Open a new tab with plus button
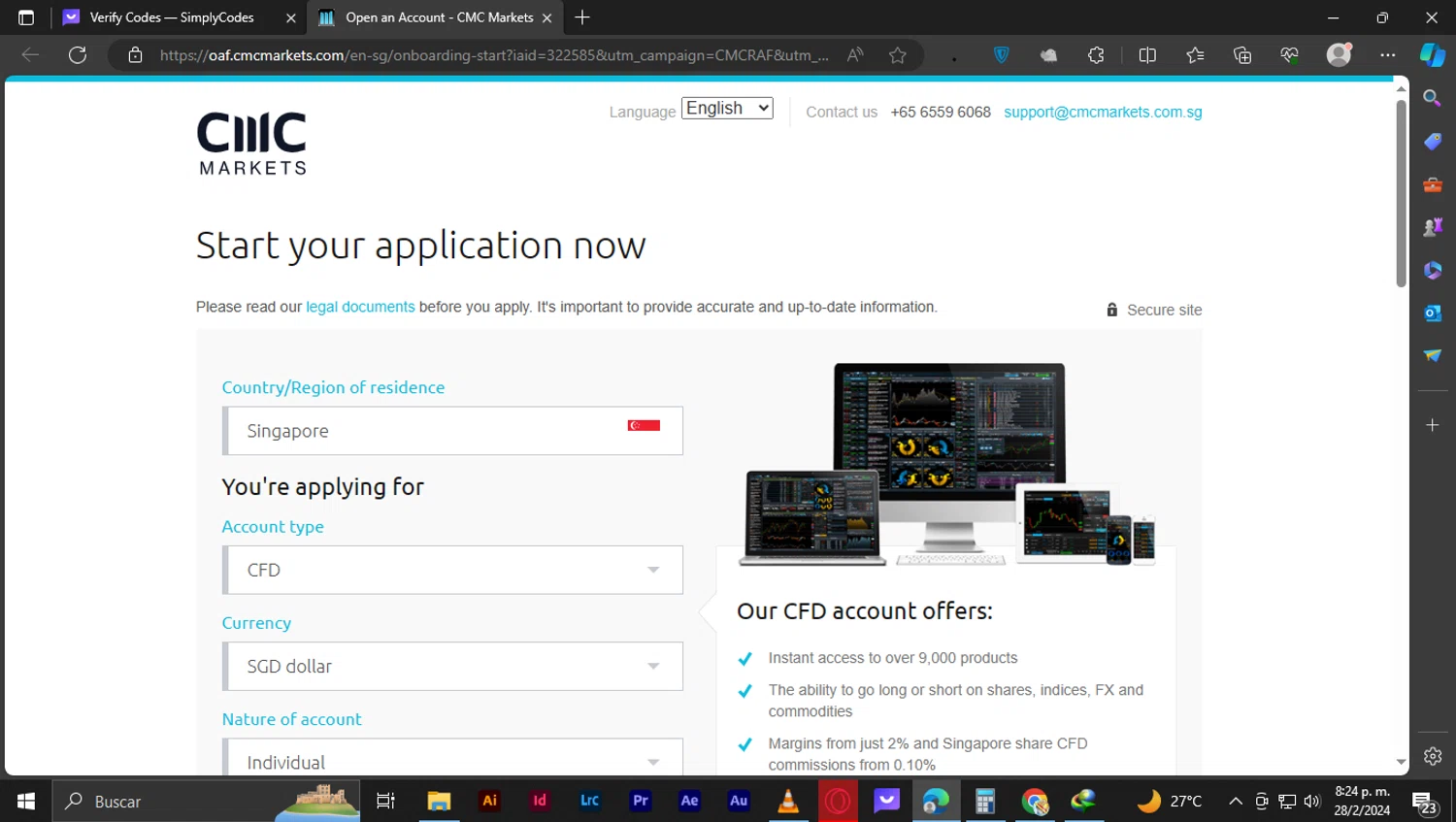 (582, 17)
